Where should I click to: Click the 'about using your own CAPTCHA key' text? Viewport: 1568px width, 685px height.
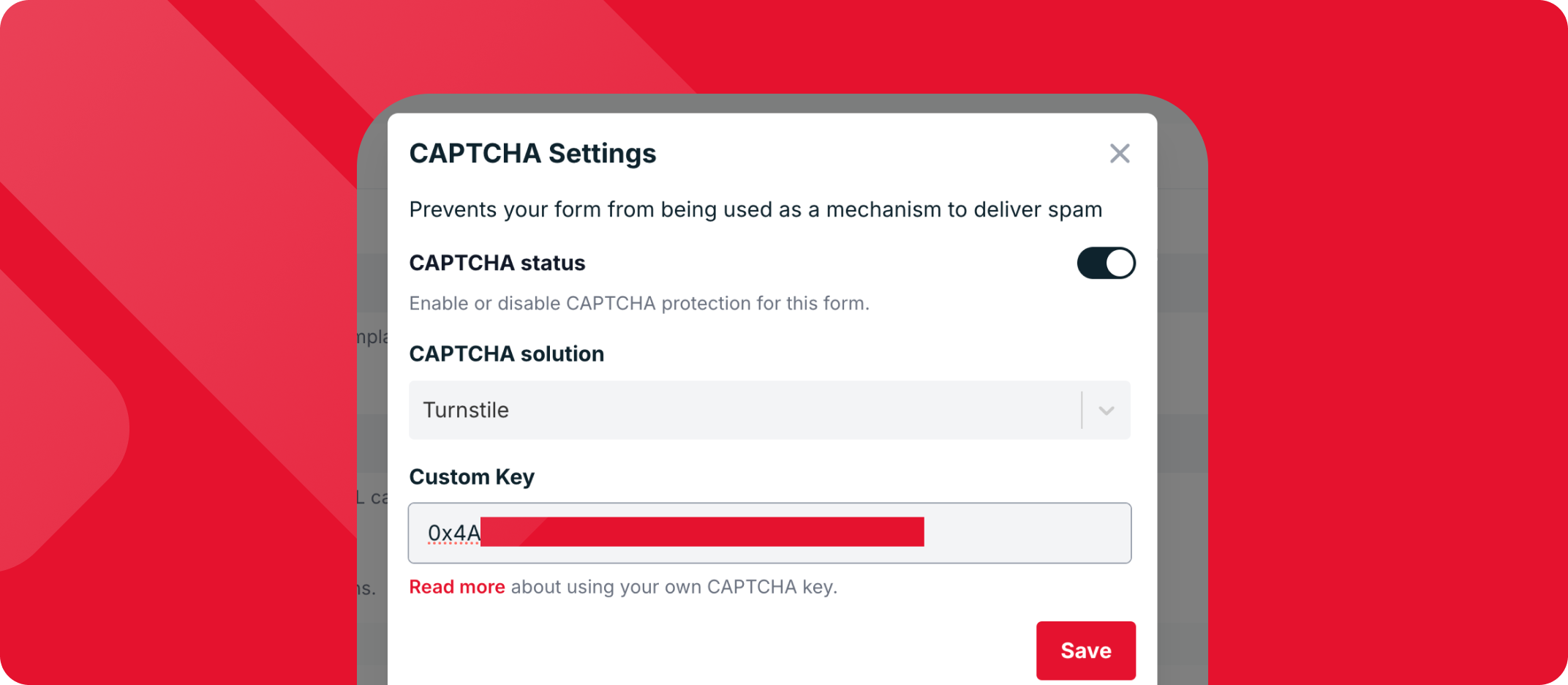pyautogui.click(x=674, y=587)
